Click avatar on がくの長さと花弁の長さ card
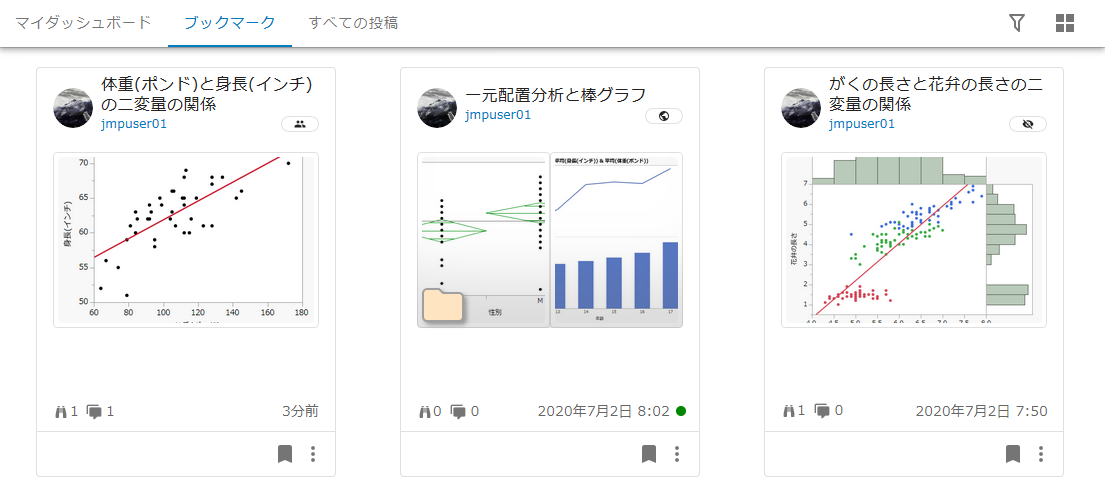 click(801, 108)
